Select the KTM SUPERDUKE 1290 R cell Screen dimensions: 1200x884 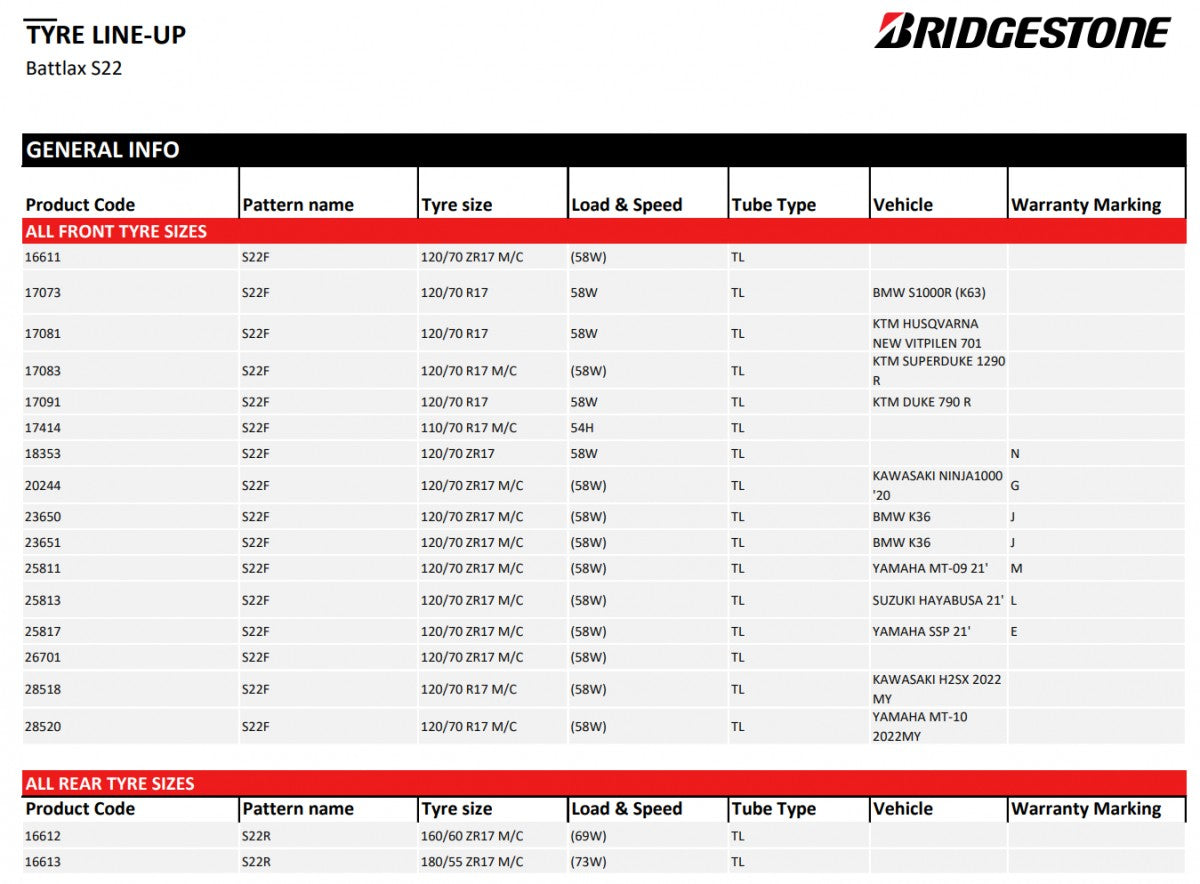[x=938, y=371]
